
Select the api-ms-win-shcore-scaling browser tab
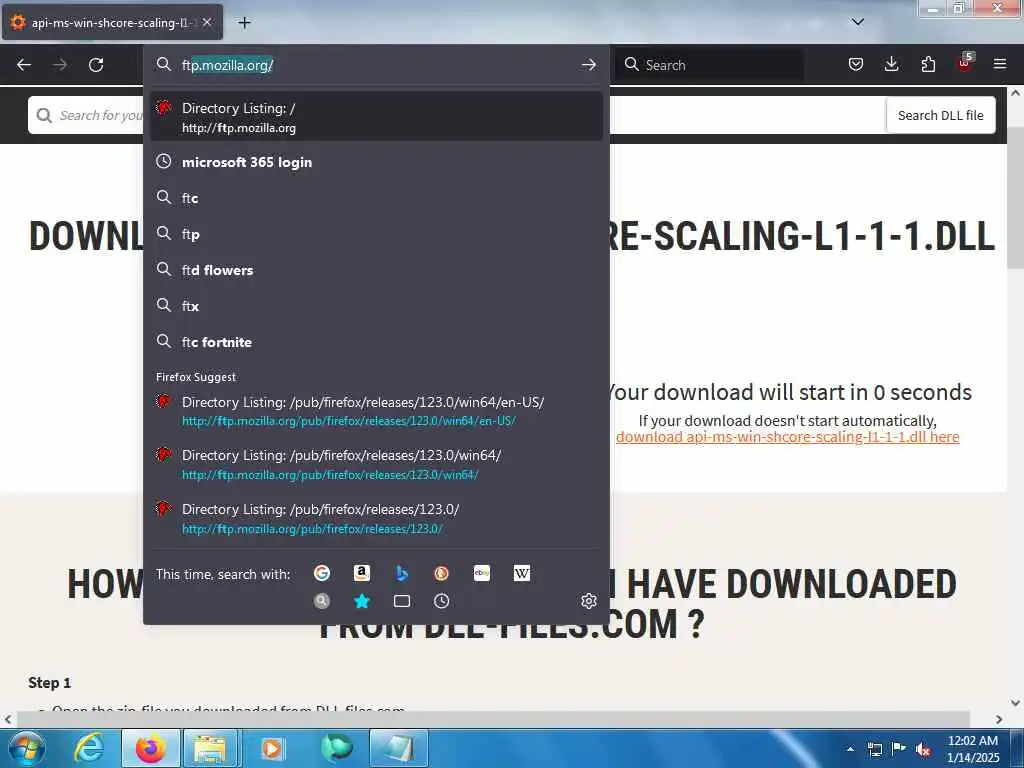(112, 22)
